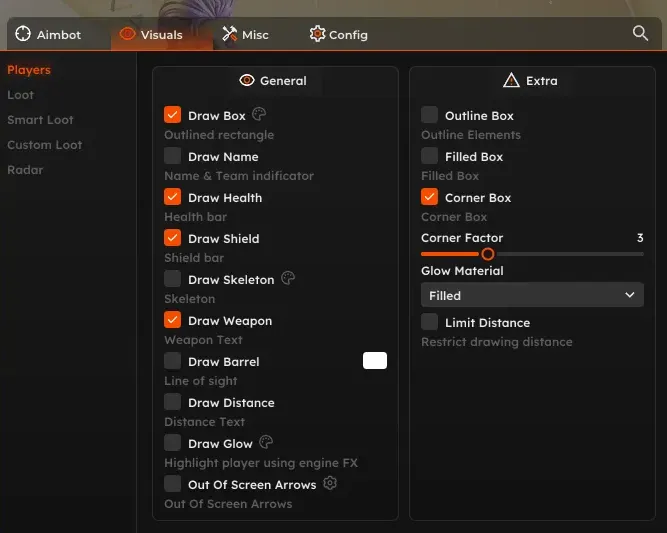Enable the Draw Skeleton checkbox
667x533 pixels.
tap(172, 279)
